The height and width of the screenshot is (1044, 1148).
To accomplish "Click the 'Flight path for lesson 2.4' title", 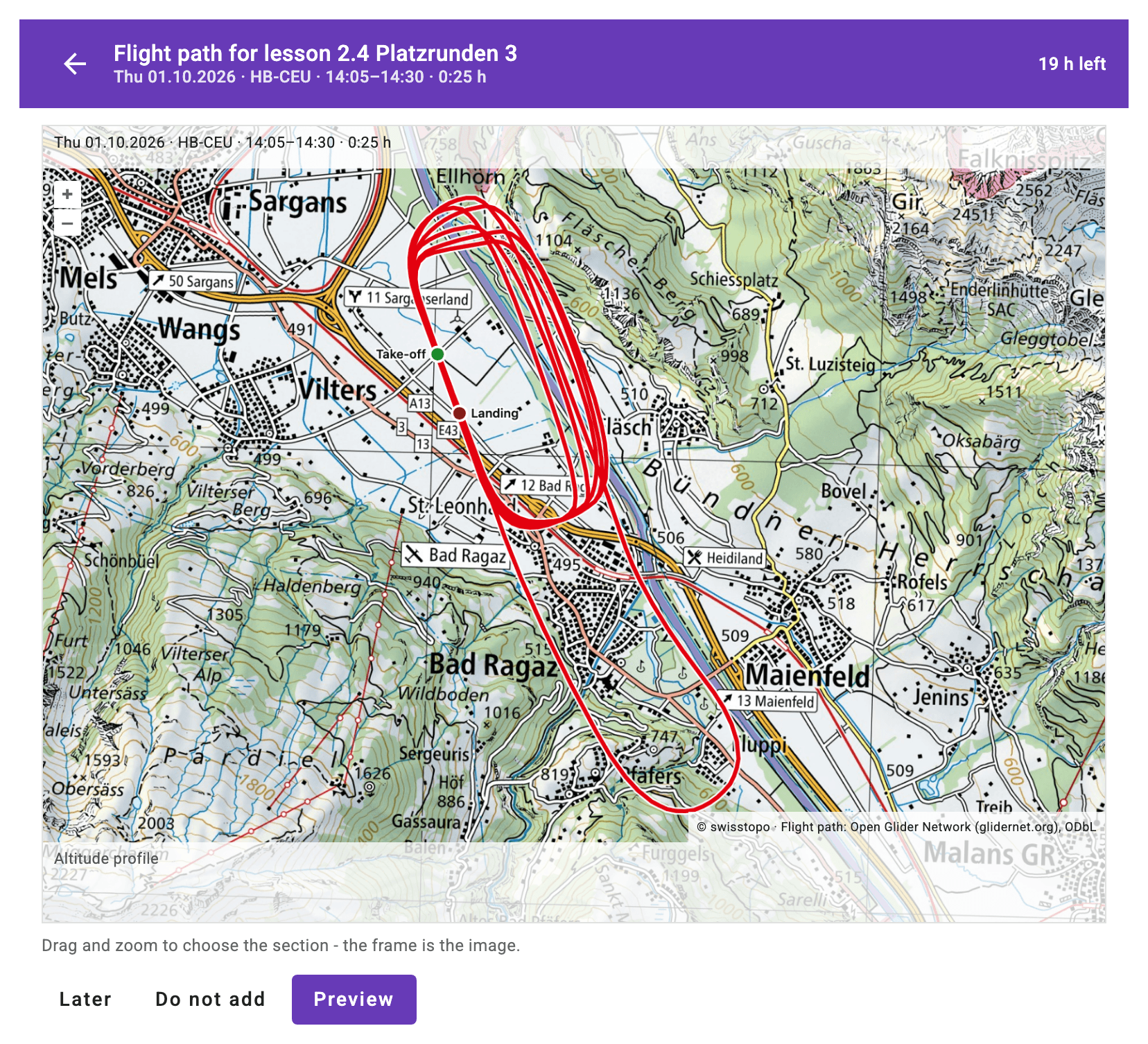I will (315, 53).
